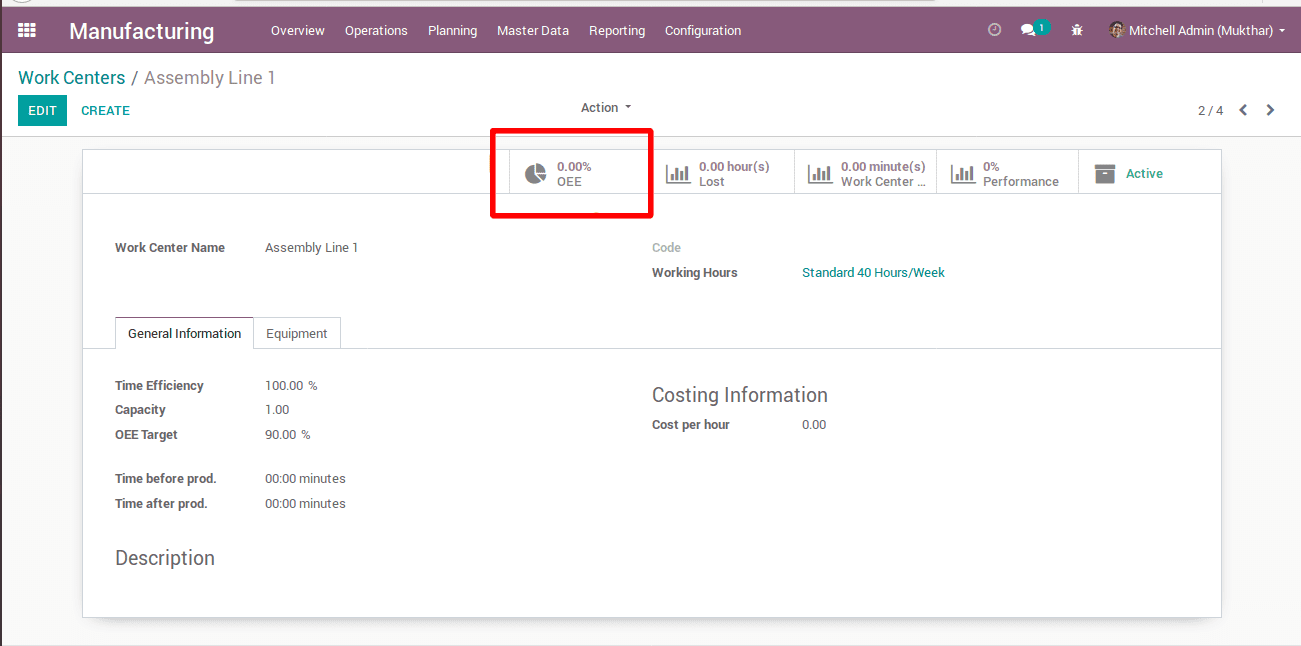Screen dimensions: 1301x646
Task: Open the Master Data menu
Action: [x=533, y=30]
